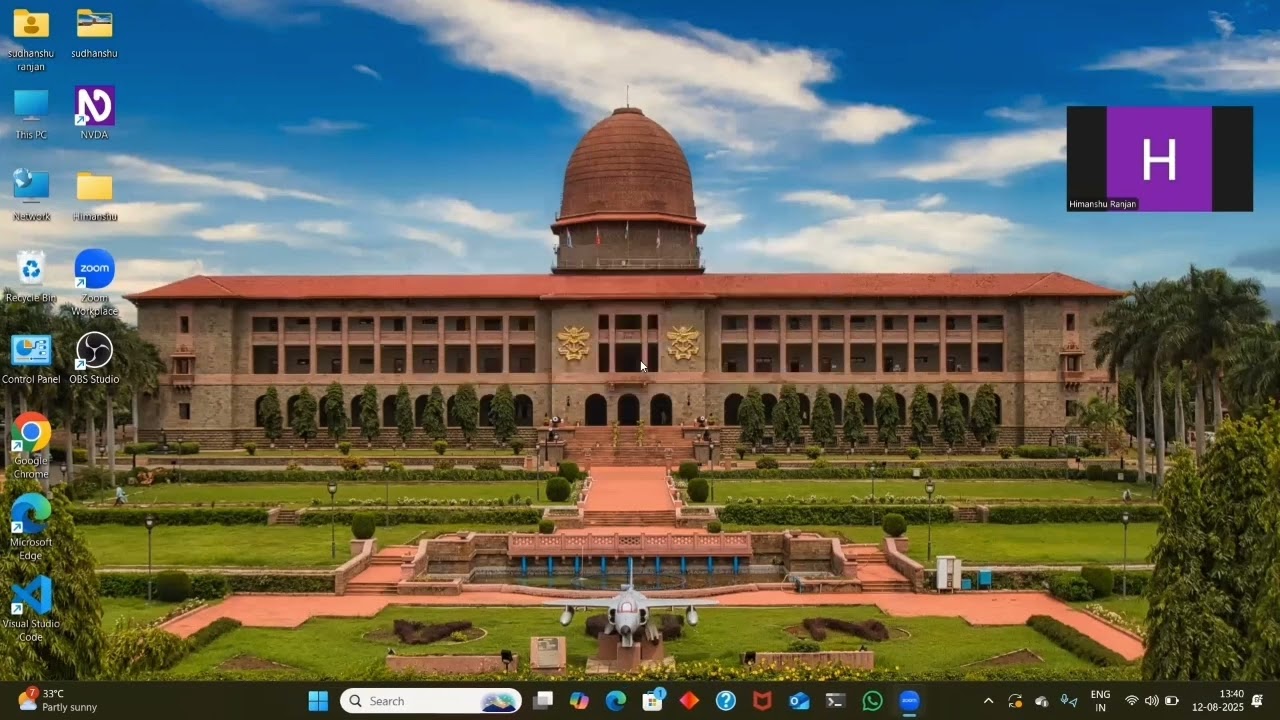Expand the hidden system tray icons chevron
Image resolution: width=1280 pixels, height=720 pixels.
point(989,701)
